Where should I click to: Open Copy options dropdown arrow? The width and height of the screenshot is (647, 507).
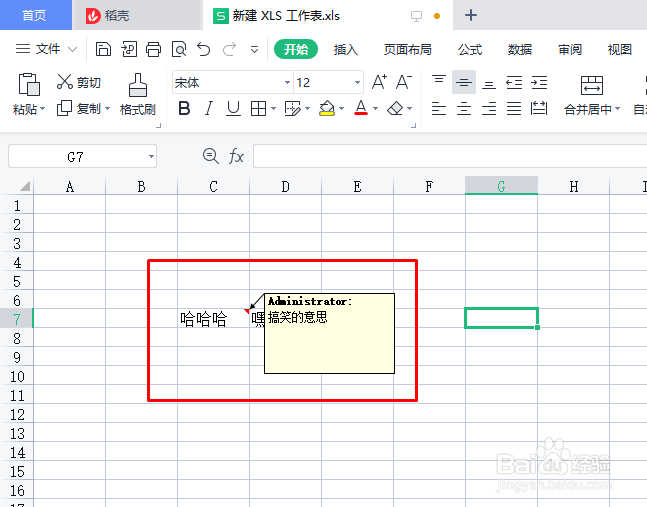coord(107,108)
